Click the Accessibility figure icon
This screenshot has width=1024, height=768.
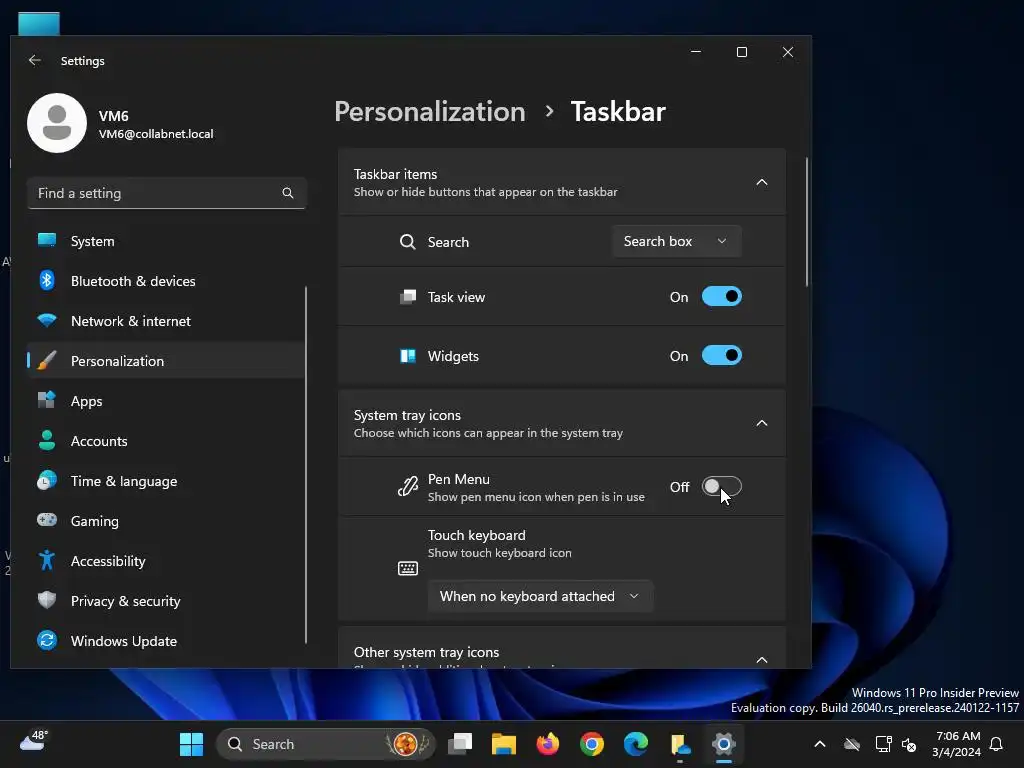[x=46, y=560]
